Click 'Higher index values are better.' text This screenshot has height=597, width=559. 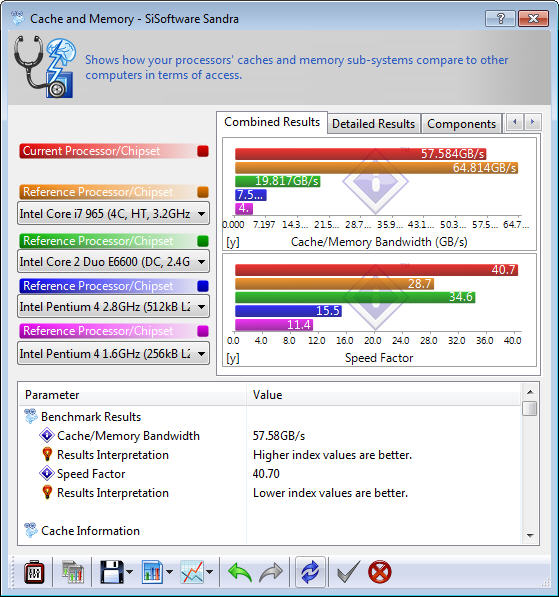coord(332,455)
